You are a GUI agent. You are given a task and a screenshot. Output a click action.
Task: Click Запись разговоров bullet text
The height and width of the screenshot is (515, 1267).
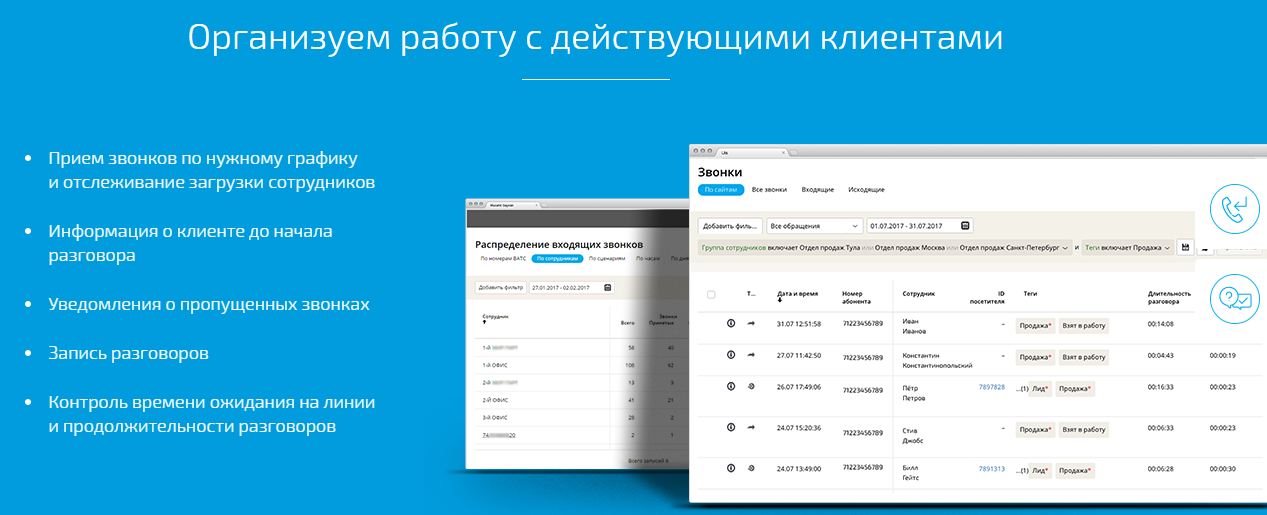point(128,353)
